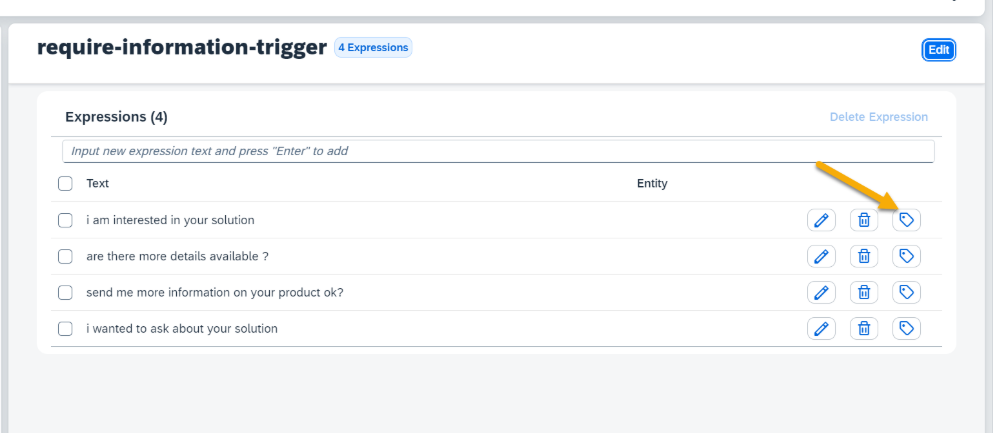Delete "are there more details available ?" expression
This screenshot has width=993, height=433.
(x=864, y=256)
